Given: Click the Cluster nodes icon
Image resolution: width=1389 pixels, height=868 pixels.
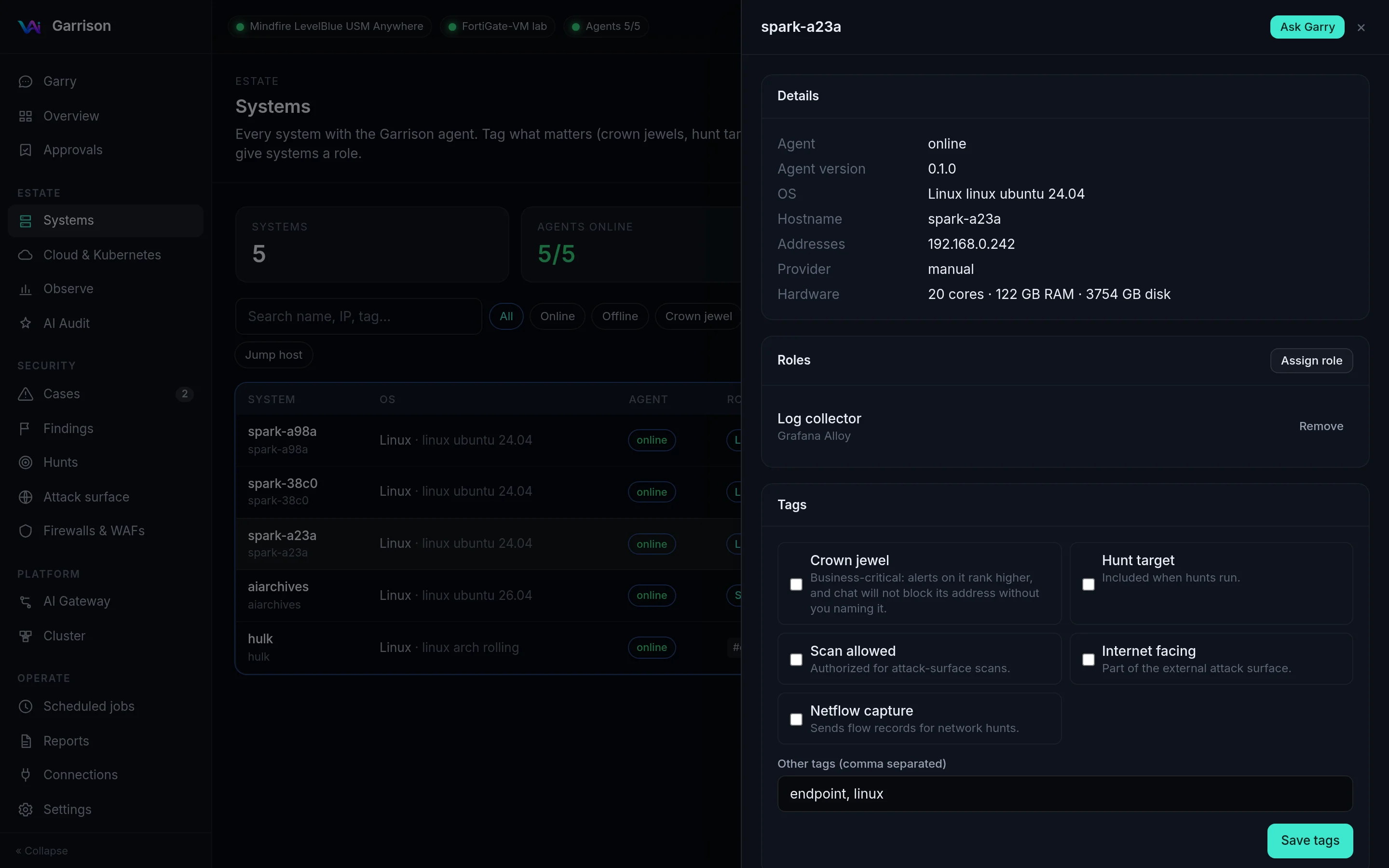Looking at the screenshot, I should (x=25, y=636).
